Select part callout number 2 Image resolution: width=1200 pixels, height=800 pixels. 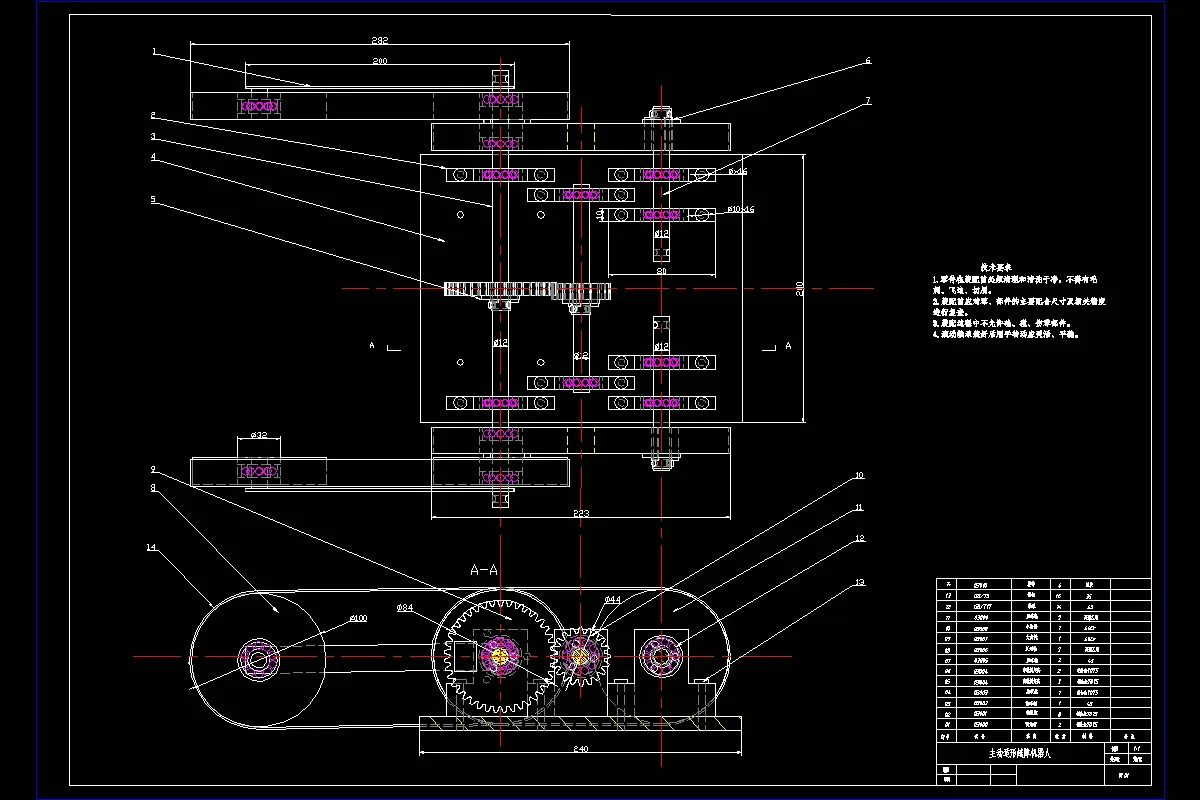(153, 115)
